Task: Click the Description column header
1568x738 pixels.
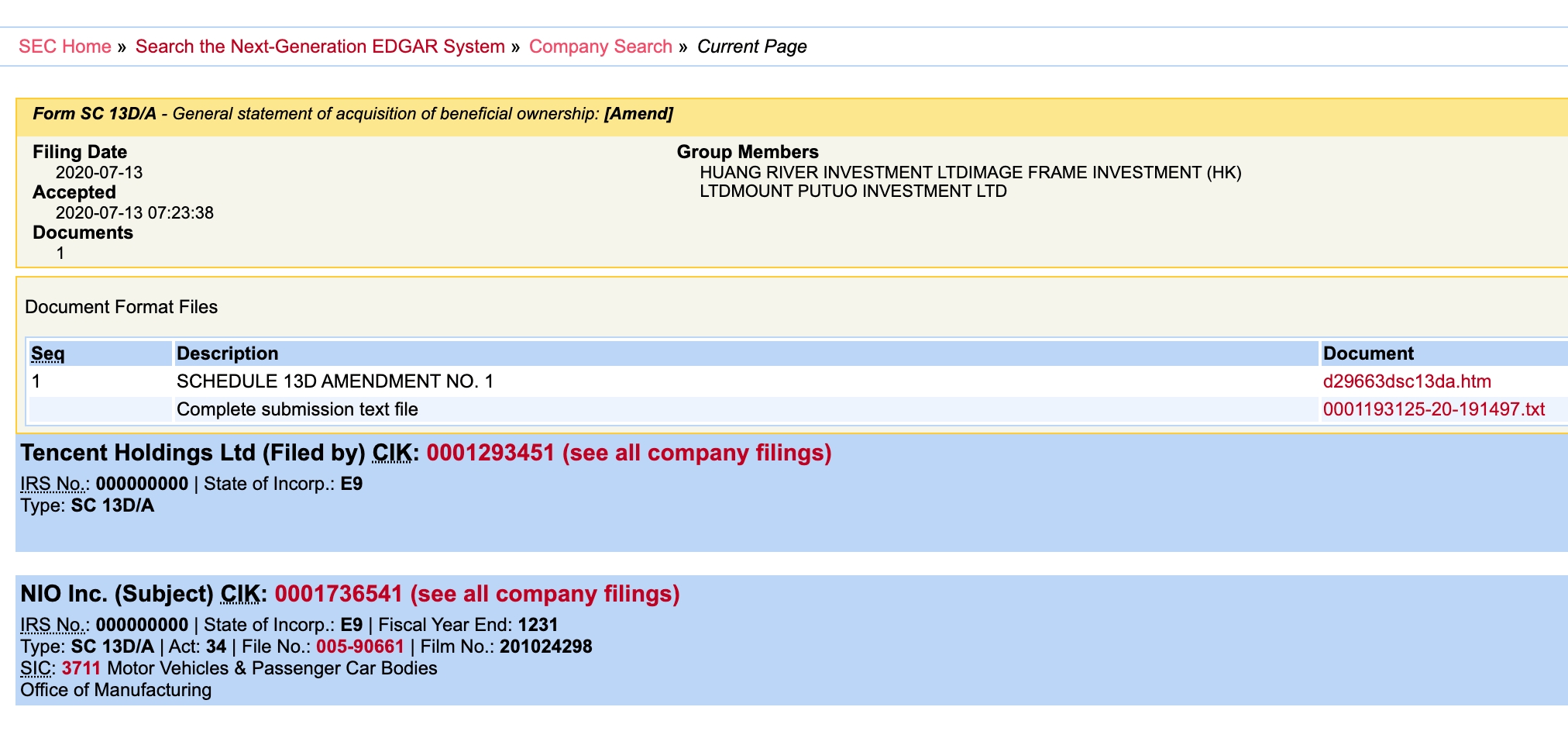Action: (x=227, y=353)
